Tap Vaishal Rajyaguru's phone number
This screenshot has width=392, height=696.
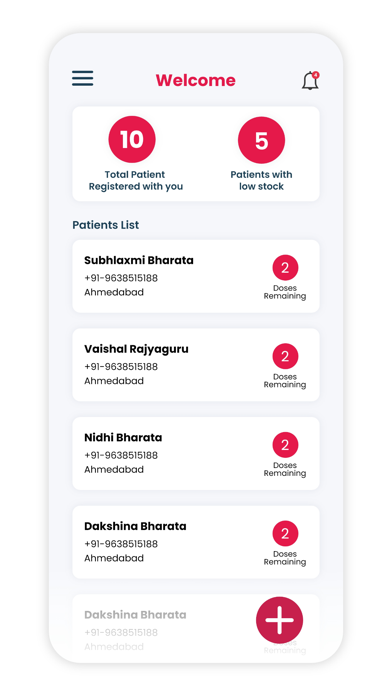point(121,367)
